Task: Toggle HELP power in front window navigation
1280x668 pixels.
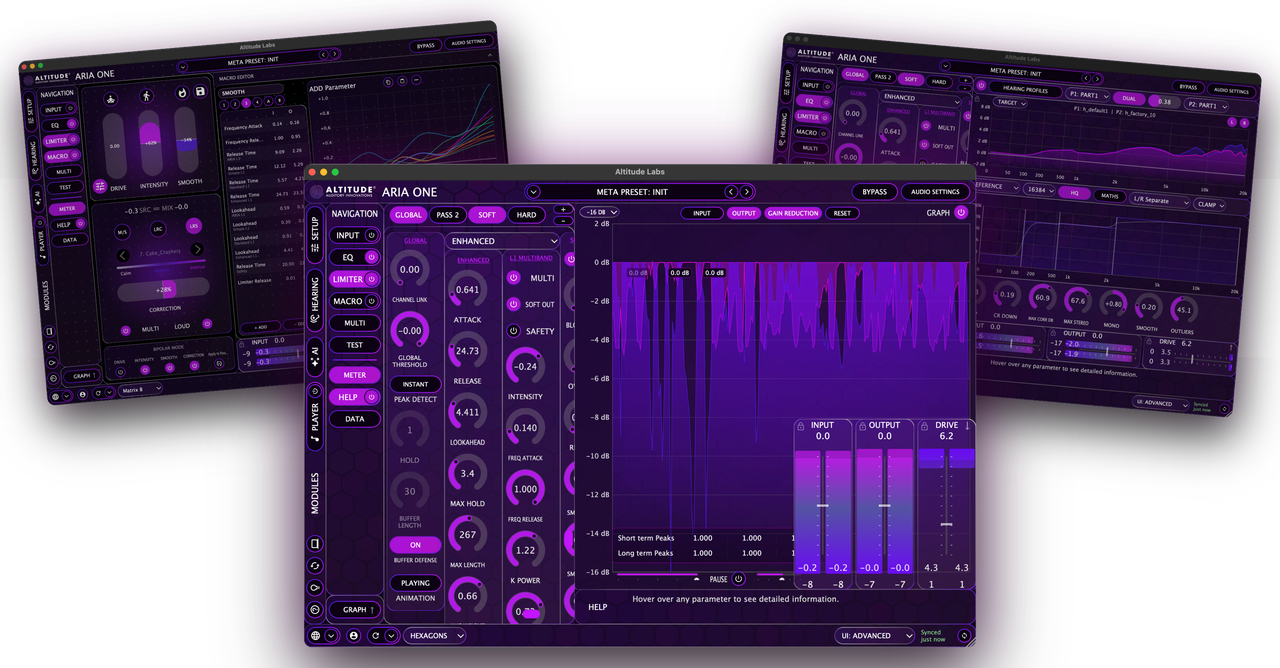Action: [371, 397]
